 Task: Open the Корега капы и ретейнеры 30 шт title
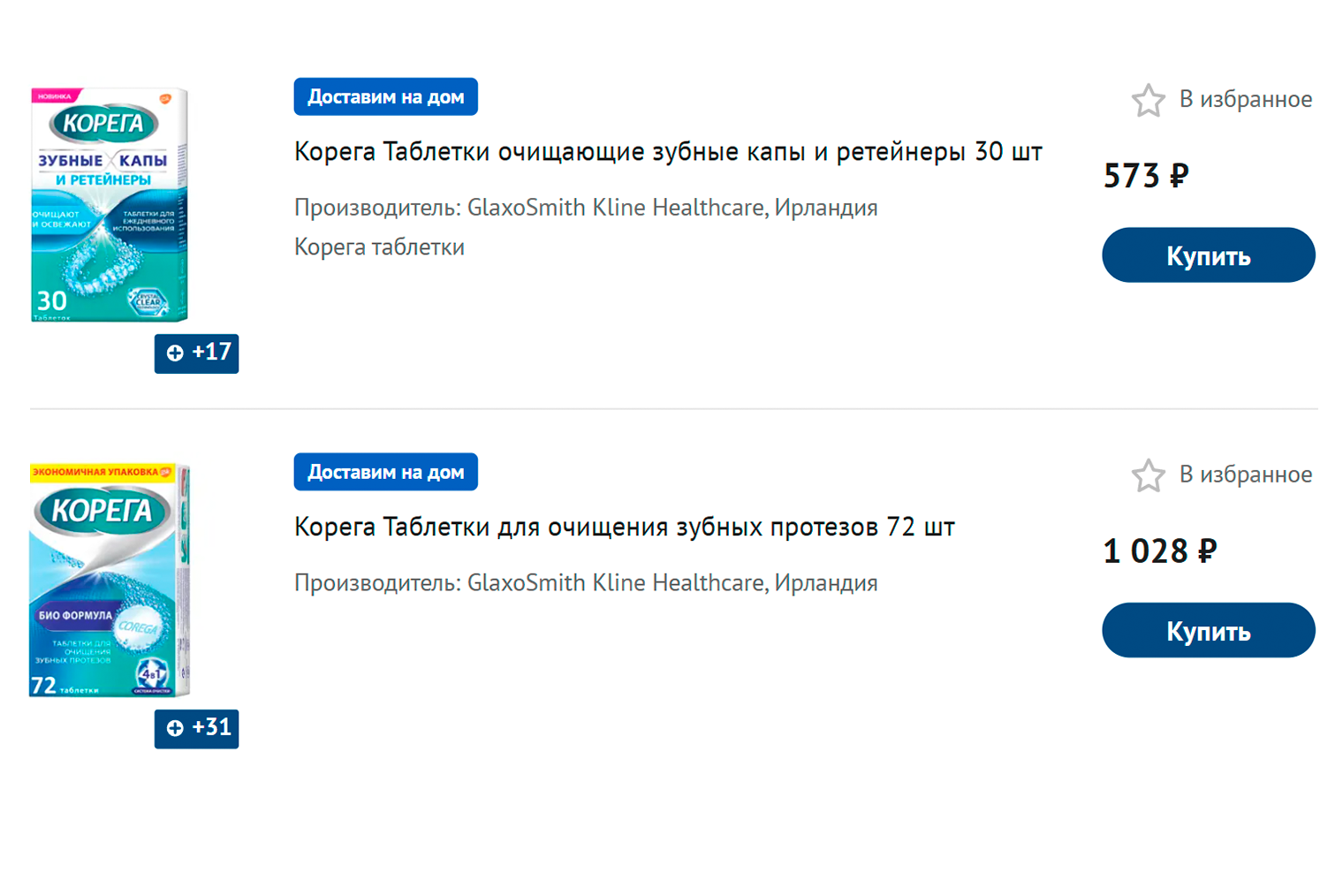tap(667, 152)
